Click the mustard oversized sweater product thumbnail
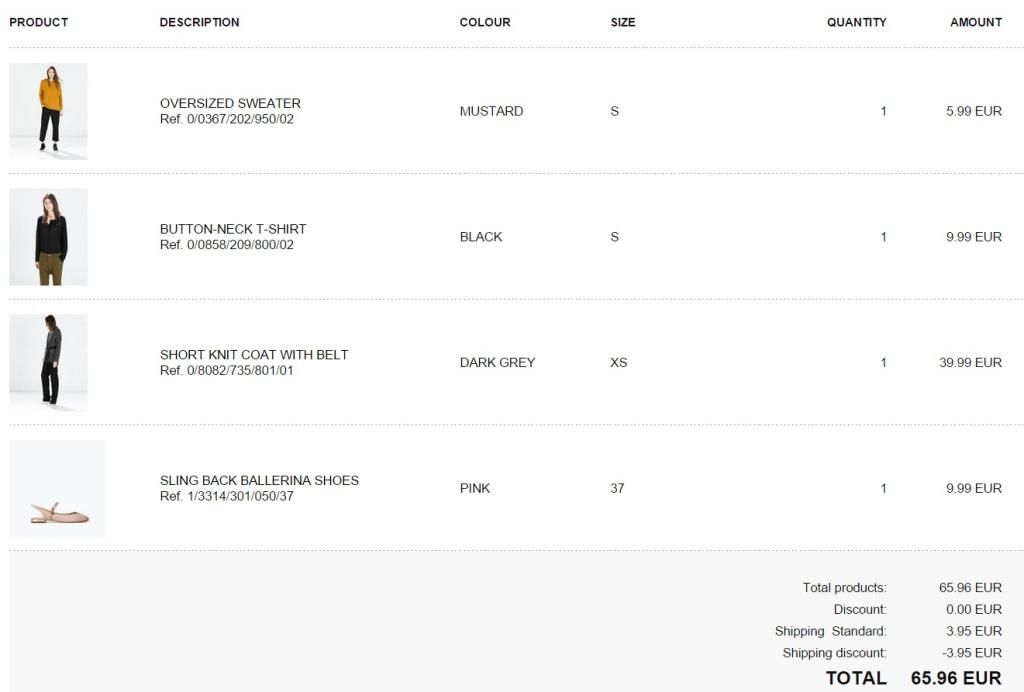 click(48, 111)
